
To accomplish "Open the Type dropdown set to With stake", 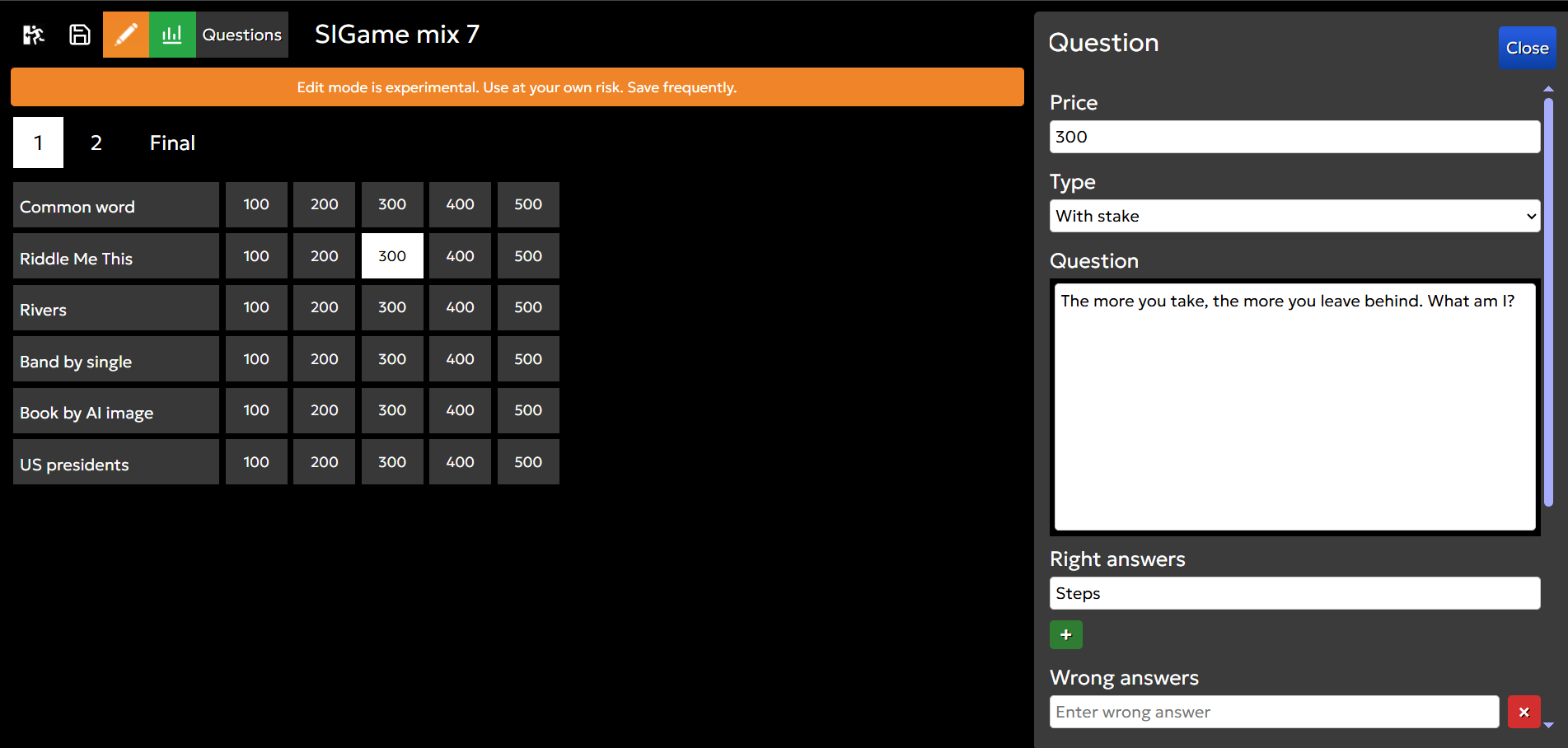I will (1294, 216).
